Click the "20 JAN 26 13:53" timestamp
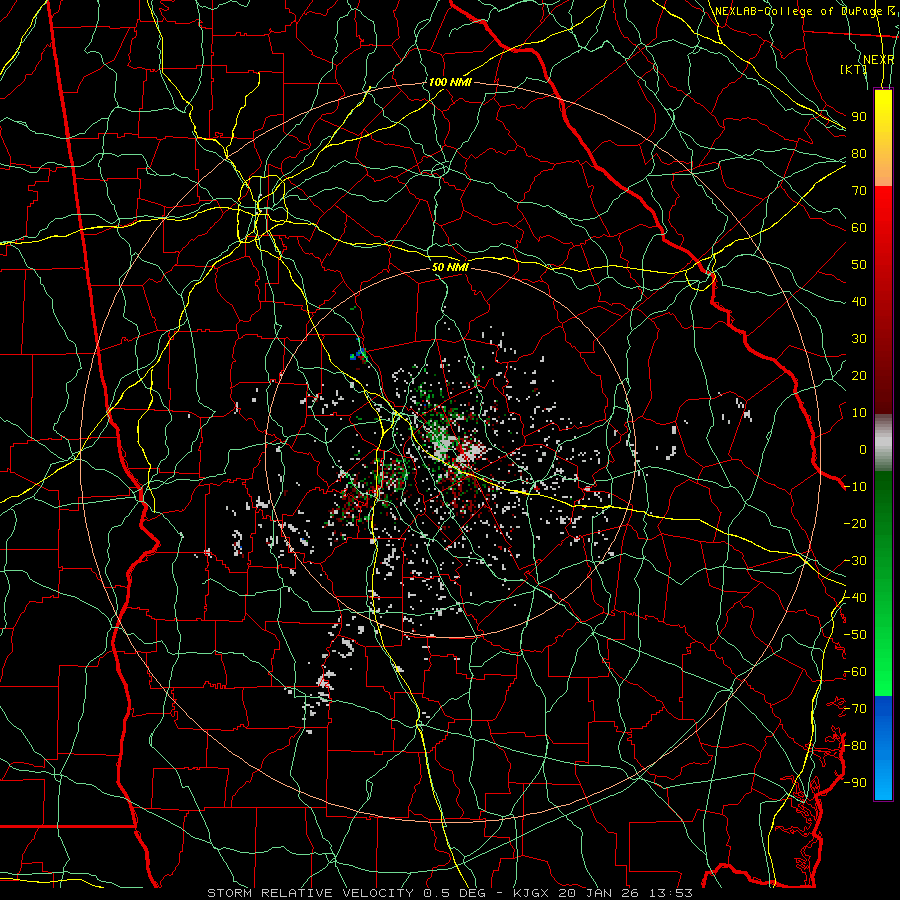Viewport: 900px width, 900px height. (x=625, y=893)
